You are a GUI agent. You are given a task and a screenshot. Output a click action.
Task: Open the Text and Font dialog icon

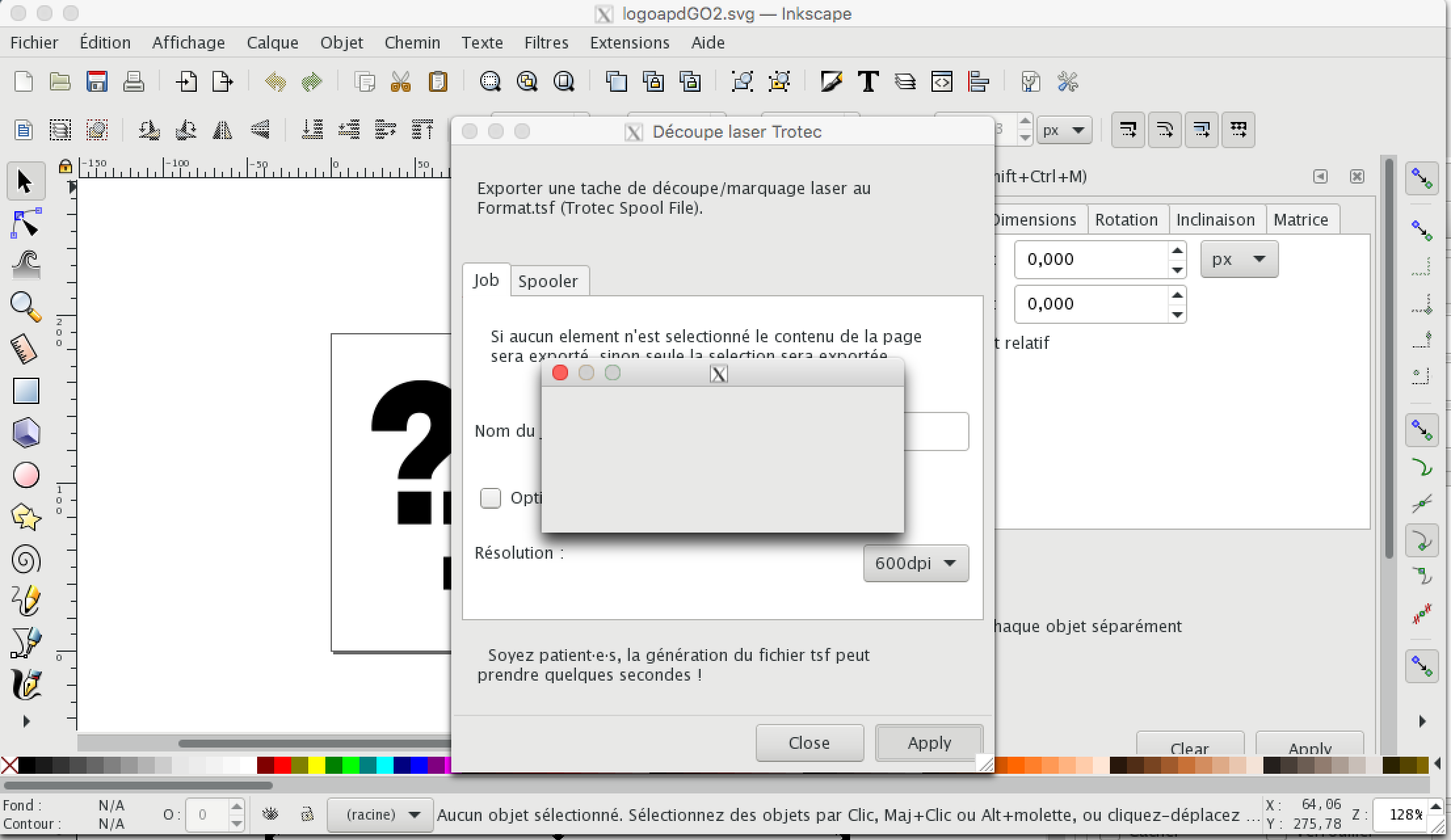click(869, 82)
